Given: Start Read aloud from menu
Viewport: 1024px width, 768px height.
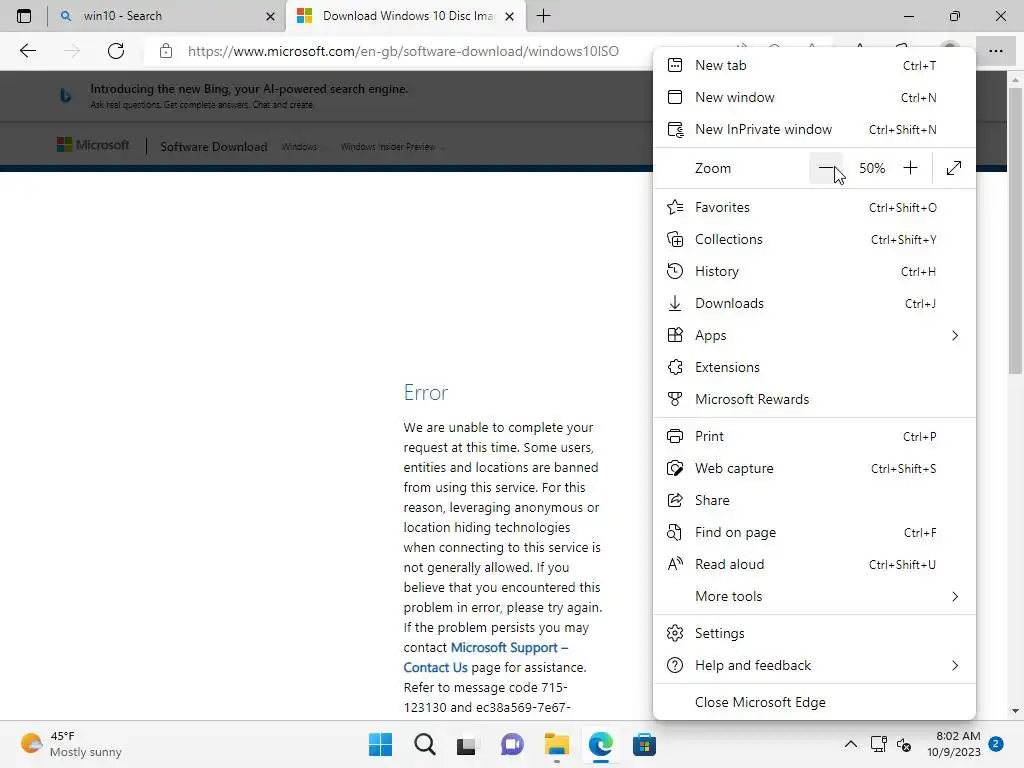Looking at the screenshot, I should [x=814, y=564].
